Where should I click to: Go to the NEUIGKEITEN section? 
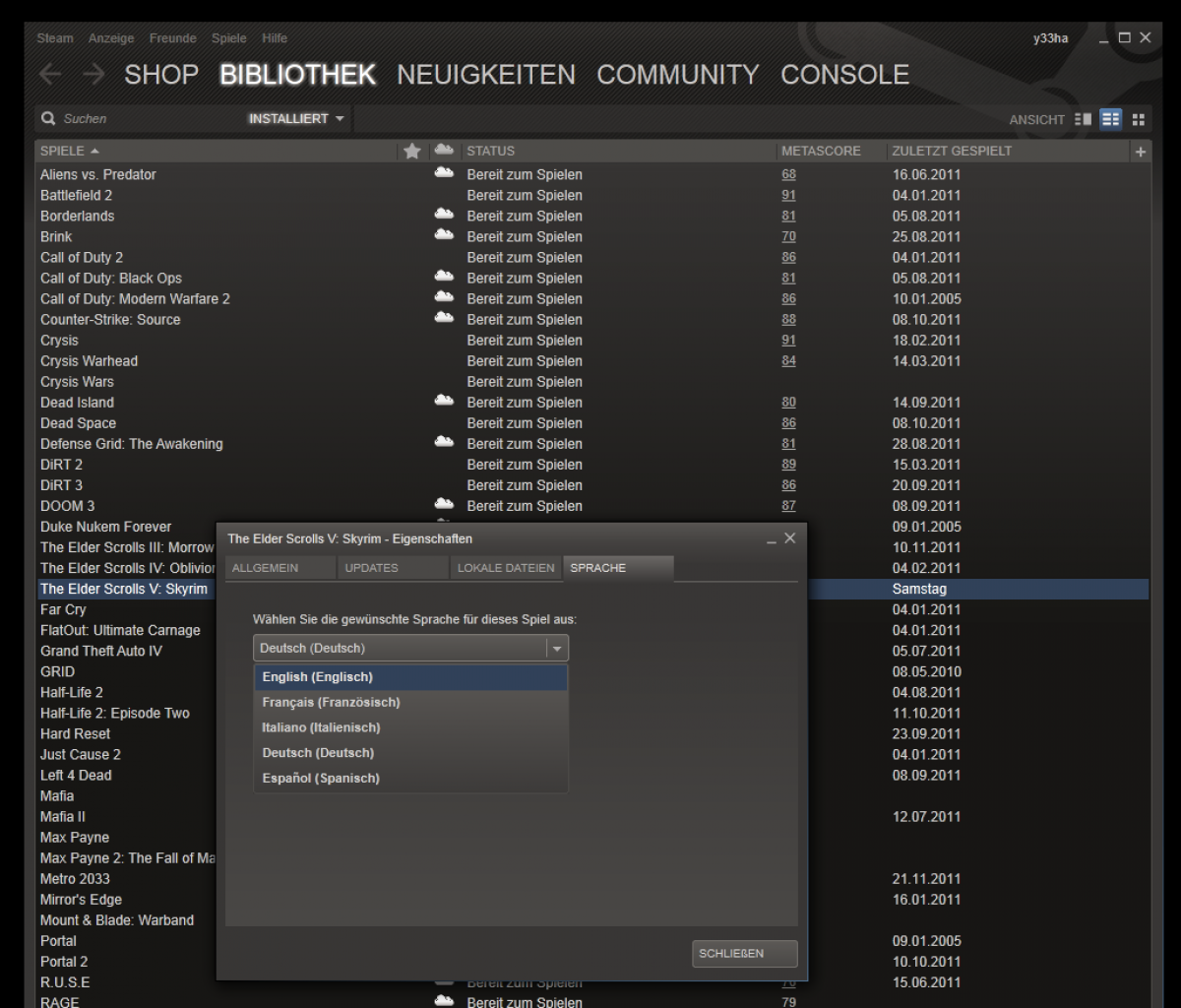coord(486,75)
